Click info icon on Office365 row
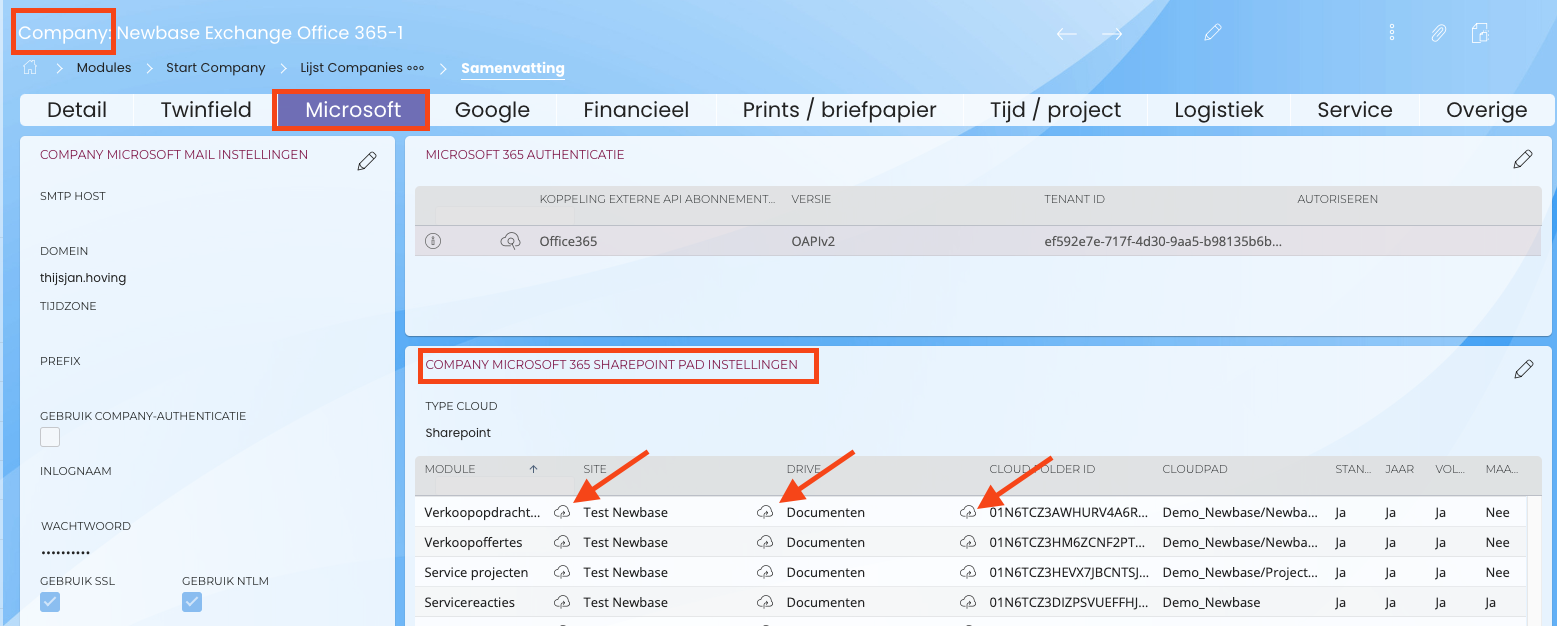The image size is (1557, 626). click(433, 241)
